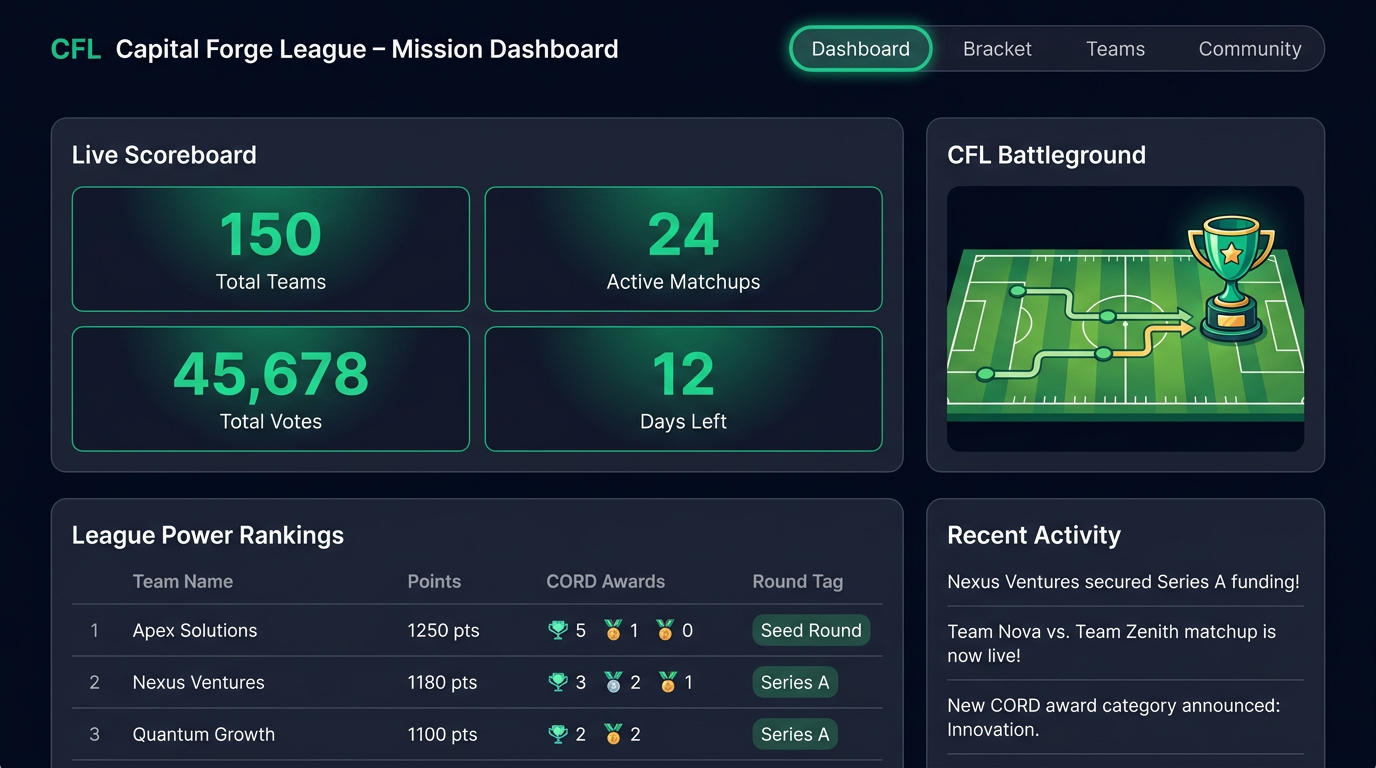Select the Total Votes stat card

click(271, 389)
